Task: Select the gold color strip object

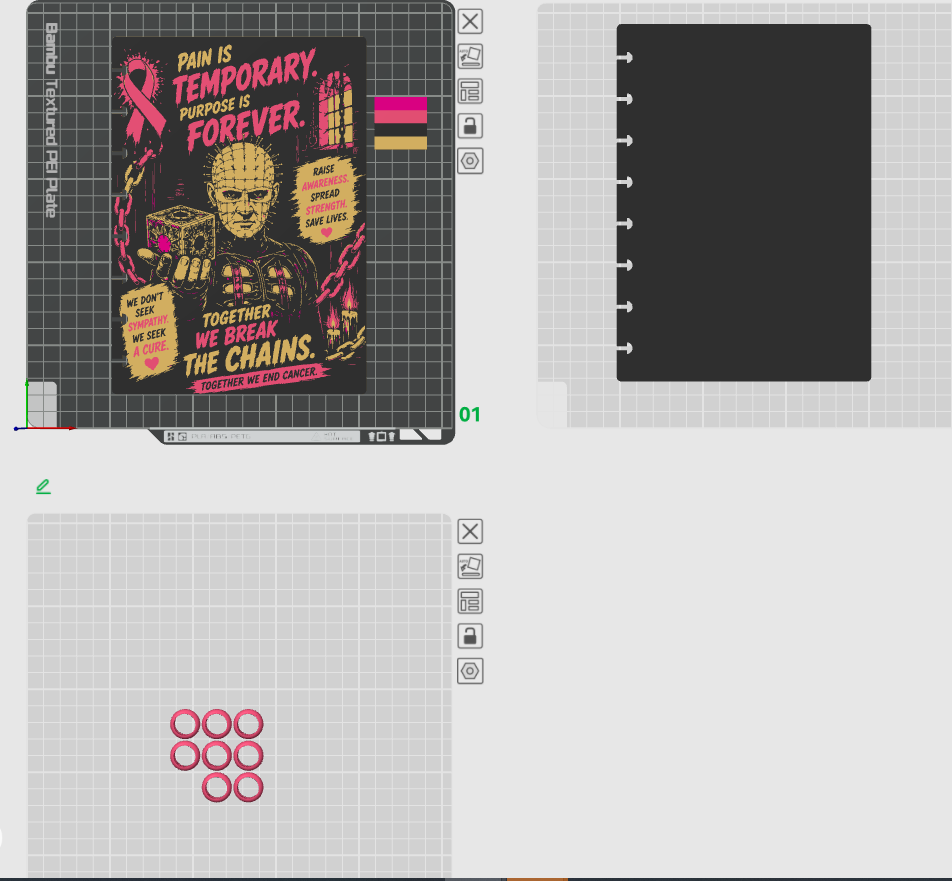Action: click(x=401, y=143)
